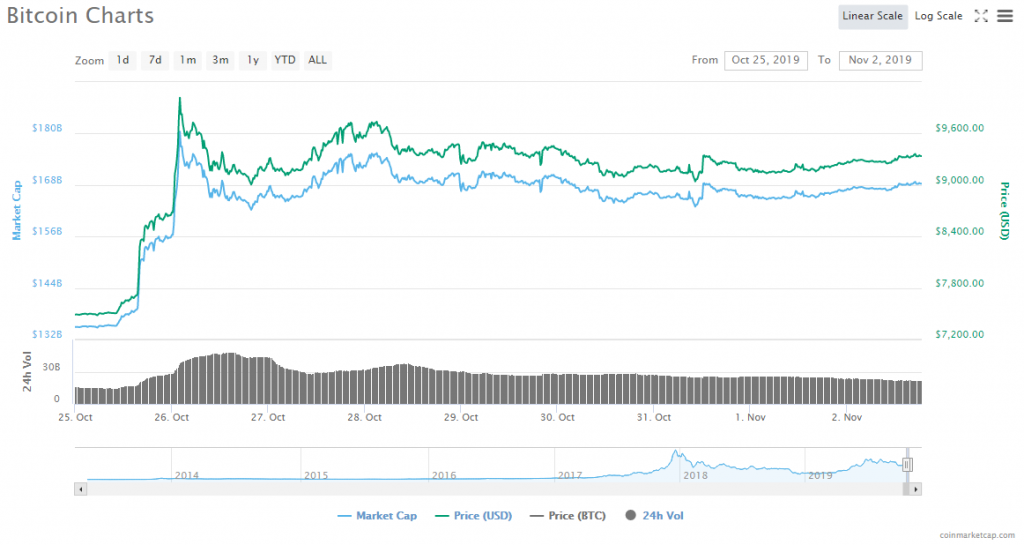Click the Market Cap axis title
1024x545 pixels.
(x=16, y=210)
